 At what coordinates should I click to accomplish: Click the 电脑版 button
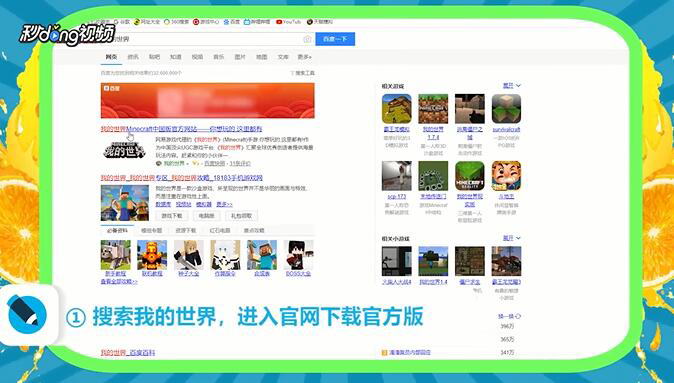tap(206, 216)
